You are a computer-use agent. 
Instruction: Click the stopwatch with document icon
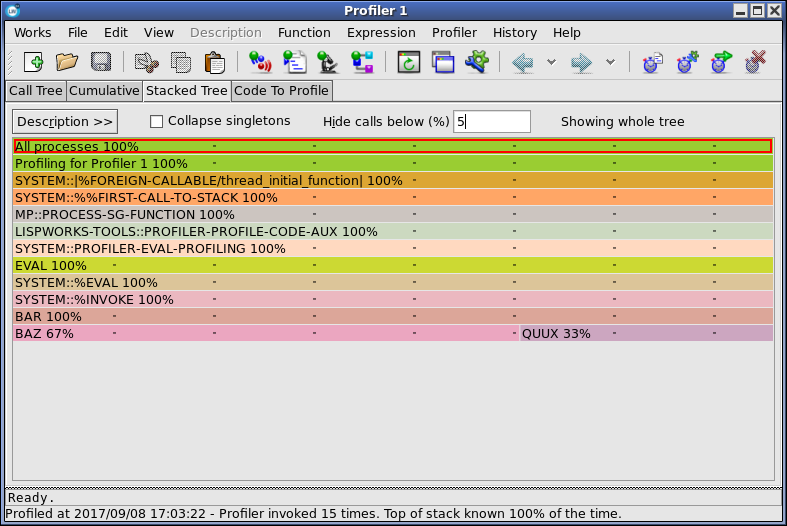652,63
